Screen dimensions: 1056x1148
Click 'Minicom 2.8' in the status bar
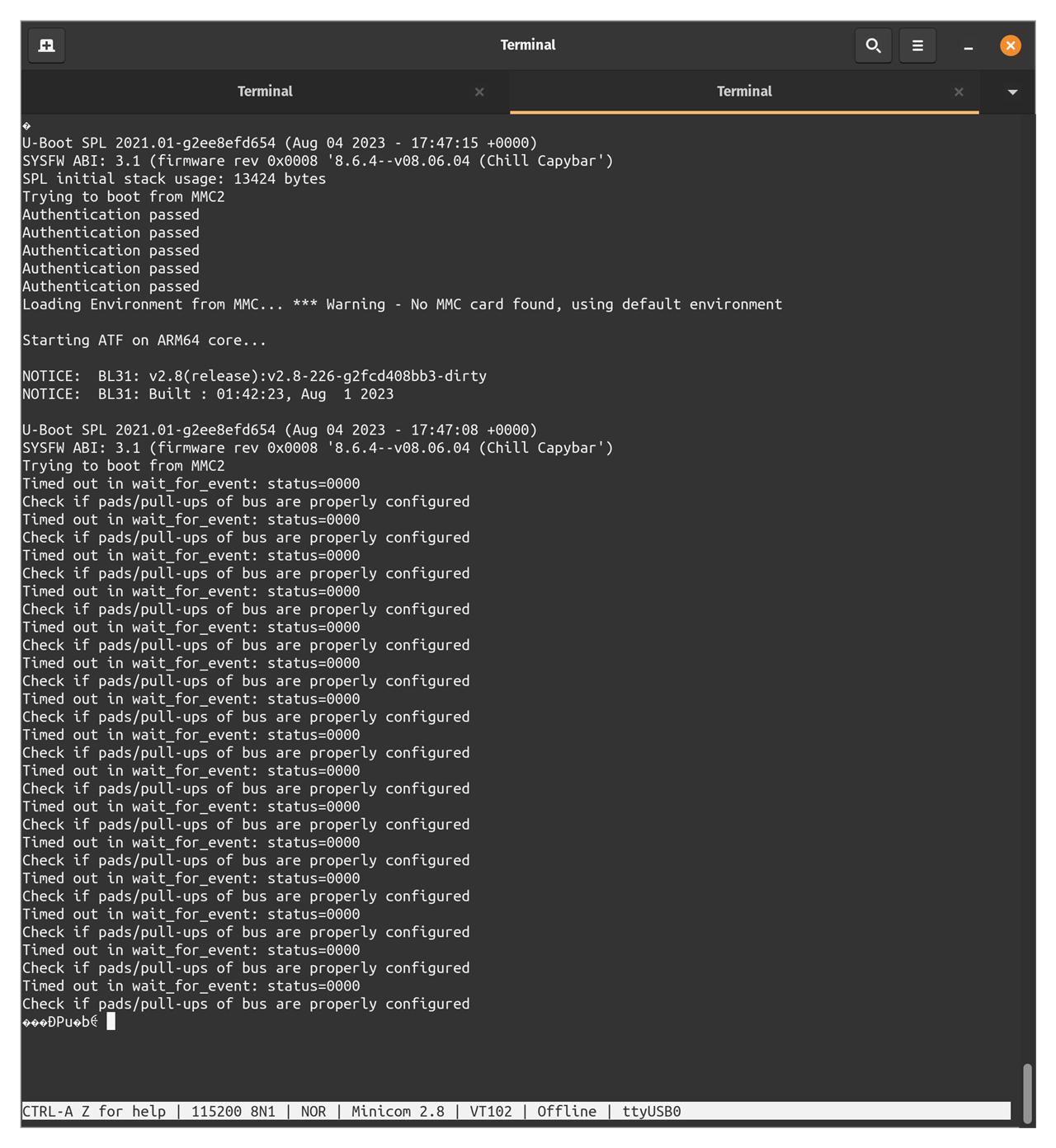point(398,1111)
